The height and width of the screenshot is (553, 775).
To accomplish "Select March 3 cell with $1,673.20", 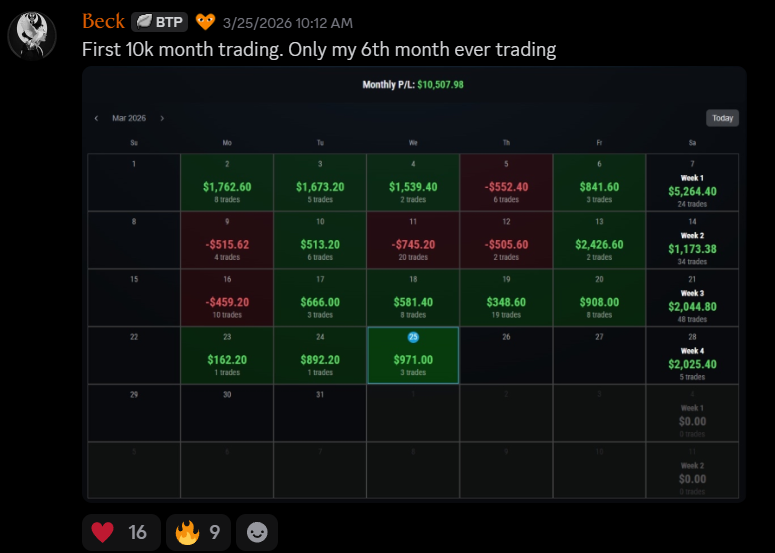I will (x=320, y=182).
